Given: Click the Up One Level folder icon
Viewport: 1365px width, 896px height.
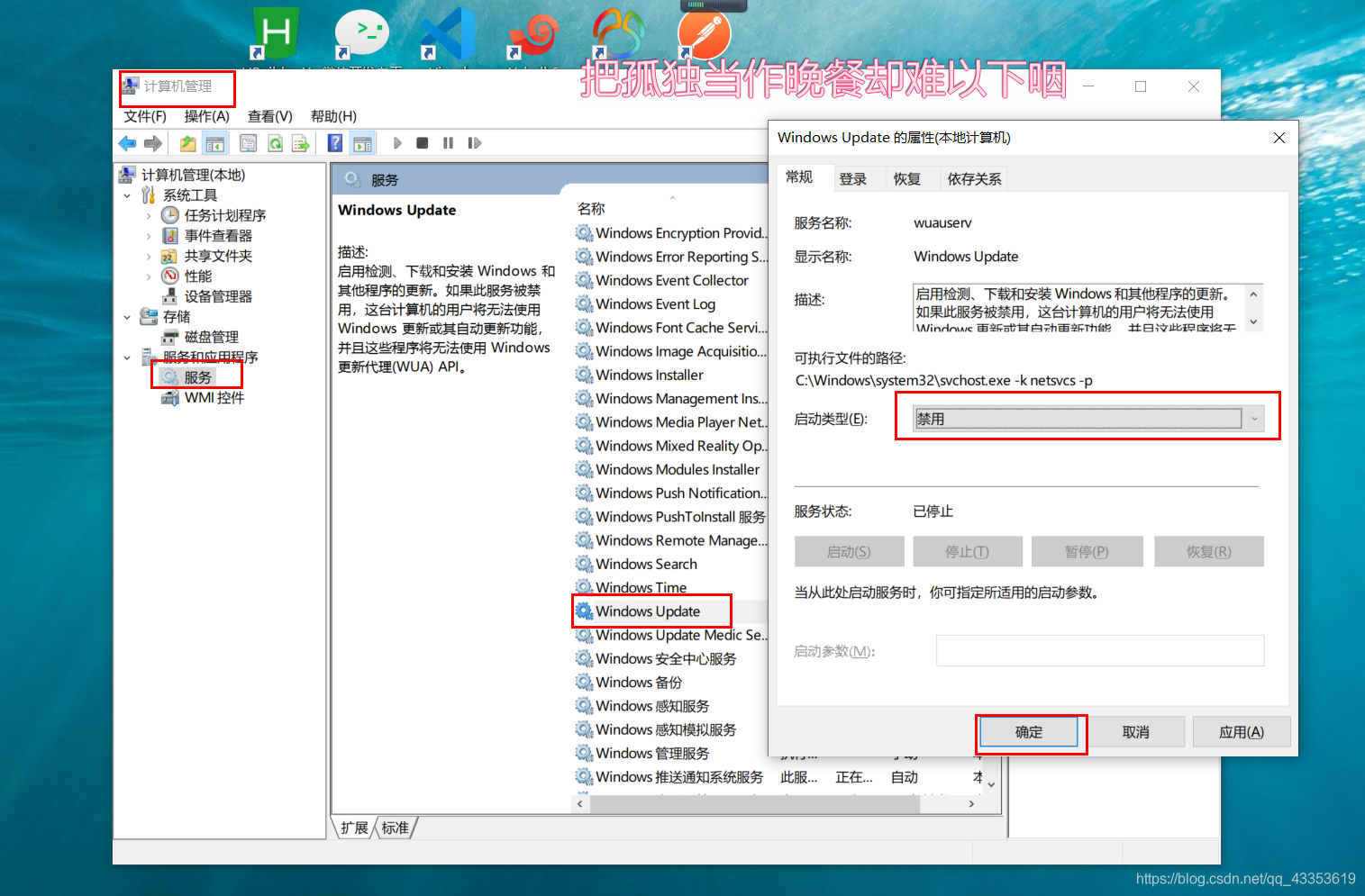Looking at the screenshot, I should pos(187,143).
